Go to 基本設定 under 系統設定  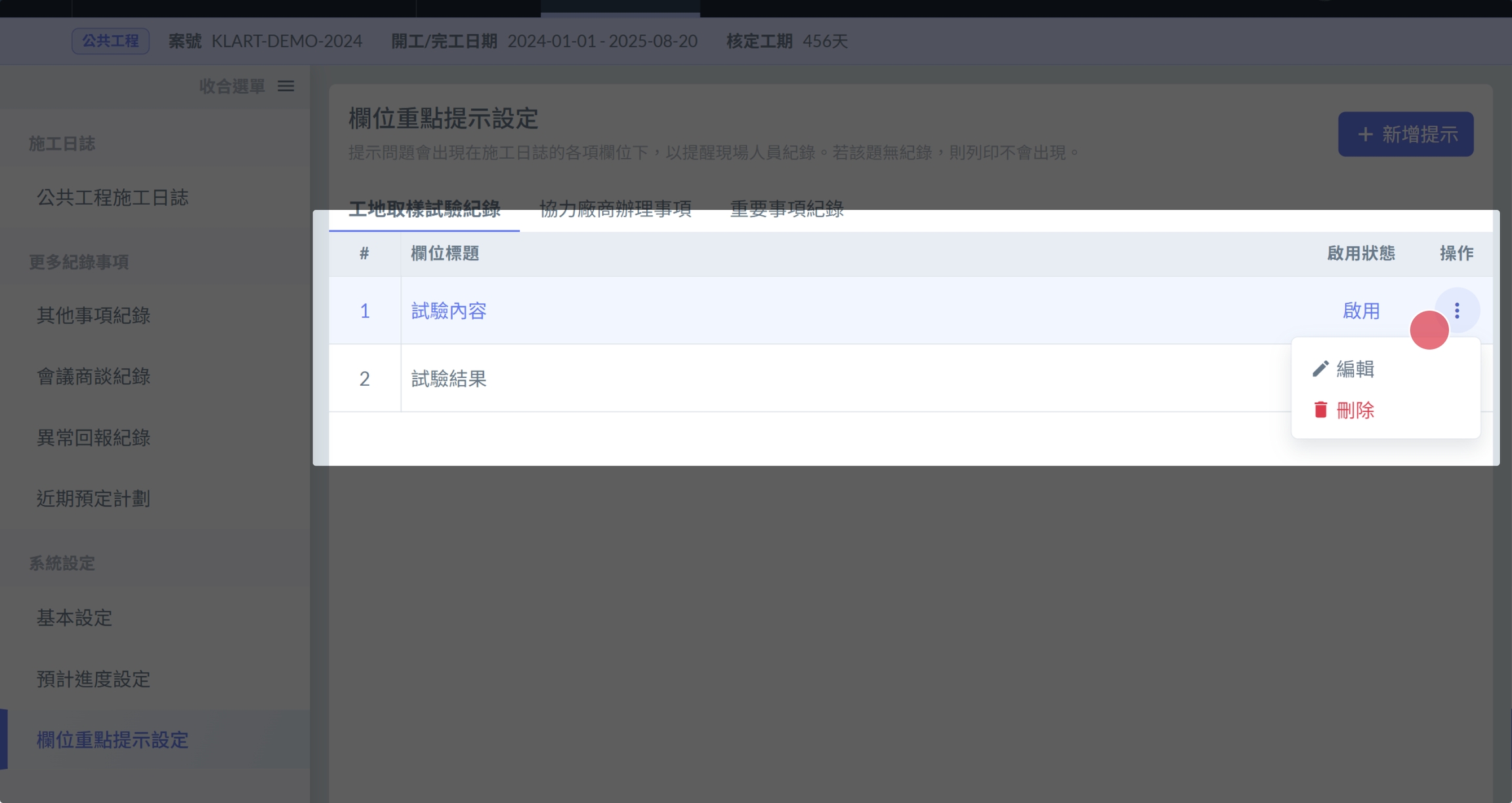click(74, 617)
